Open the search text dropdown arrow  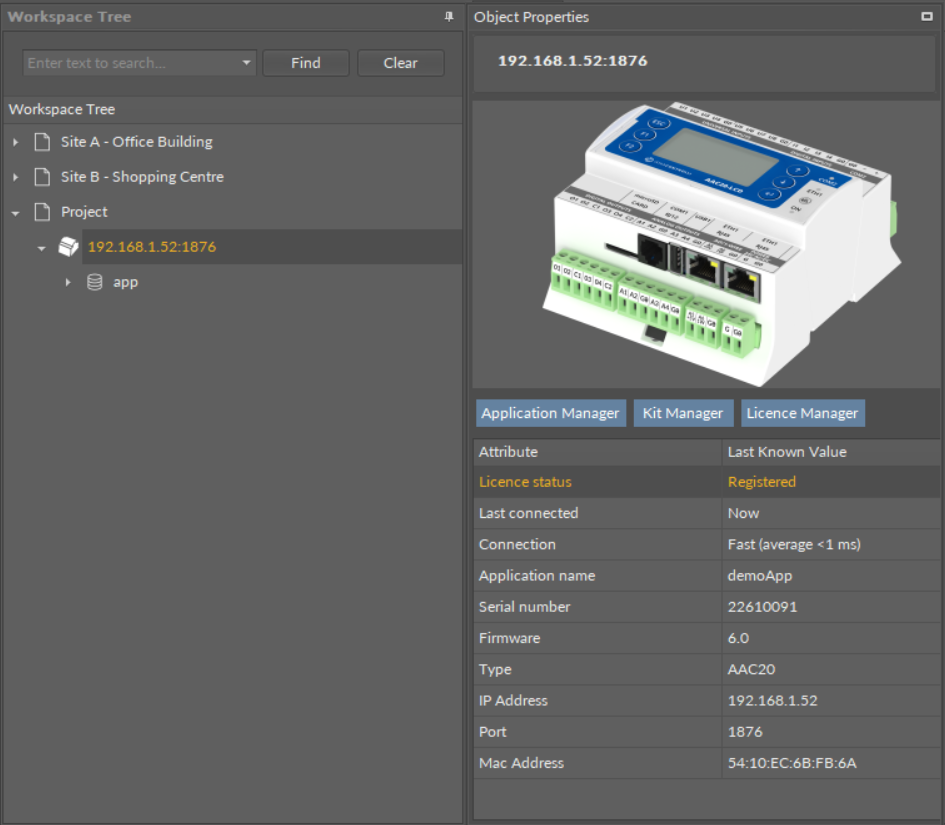click(x=247, y=63)
